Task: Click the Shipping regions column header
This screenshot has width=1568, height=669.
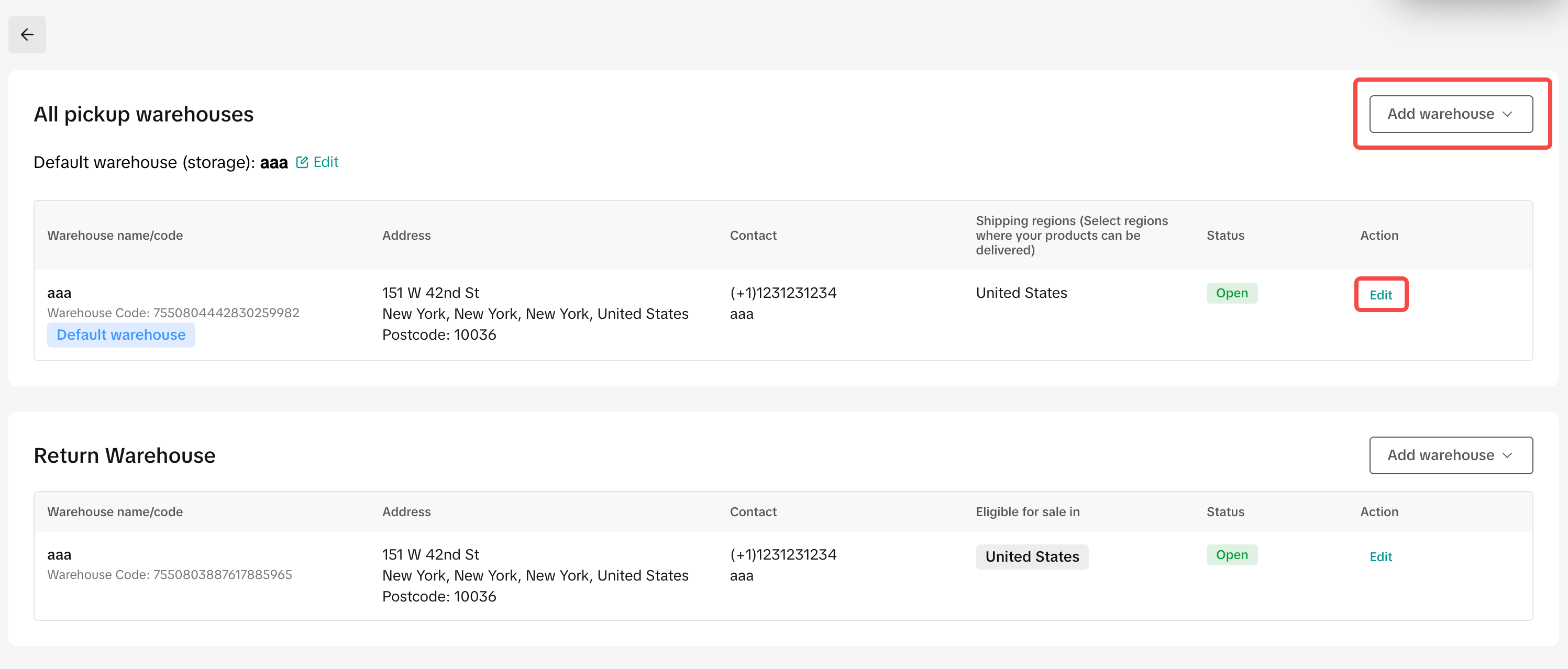Action: tap(1072, 236)
